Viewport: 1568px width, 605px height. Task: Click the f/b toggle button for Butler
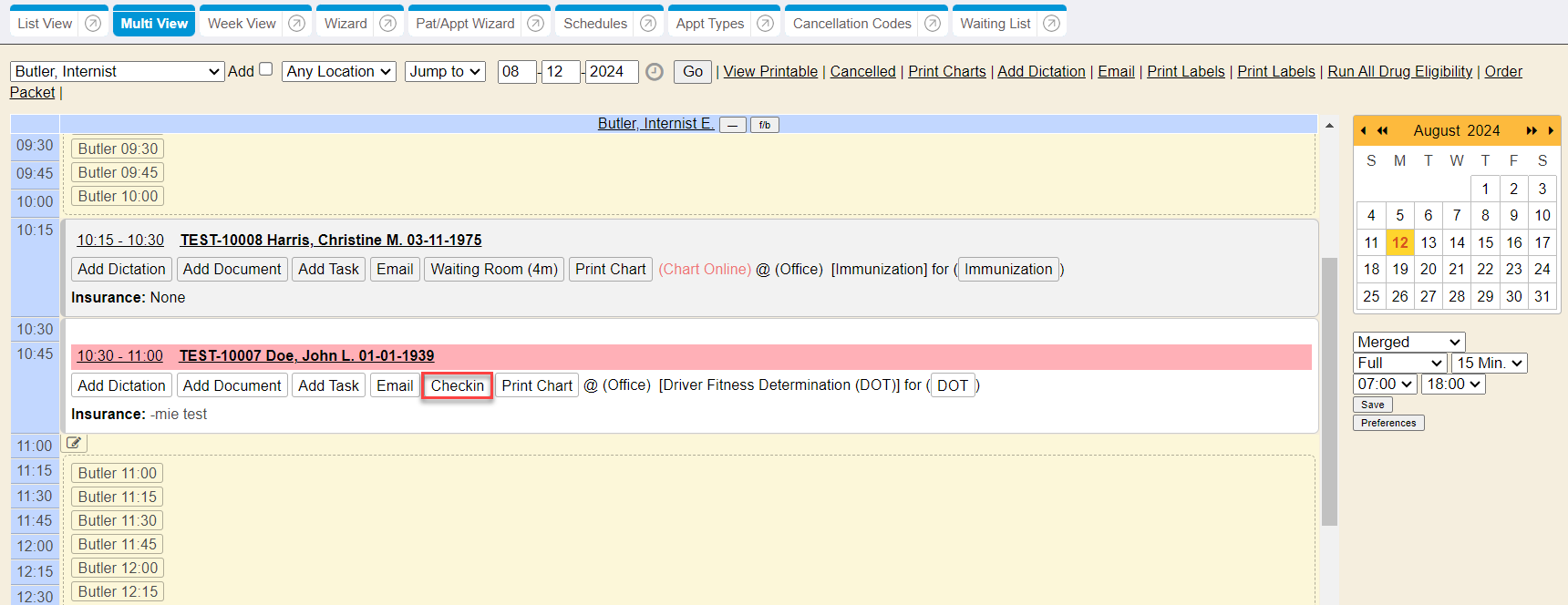[x=764, y=125]
